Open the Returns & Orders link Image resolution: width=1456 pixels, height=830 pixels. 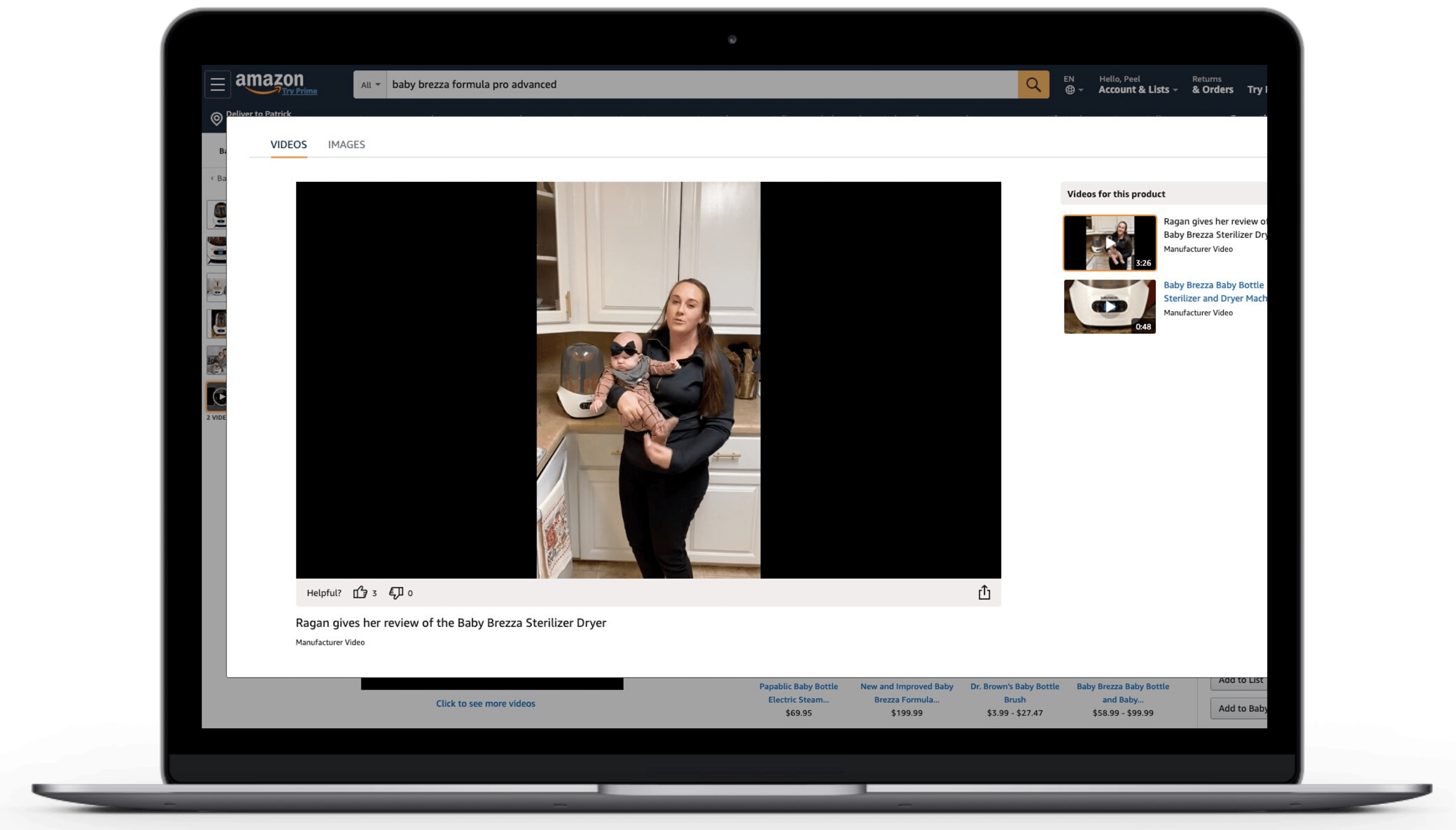click(x=1212, y=84)
